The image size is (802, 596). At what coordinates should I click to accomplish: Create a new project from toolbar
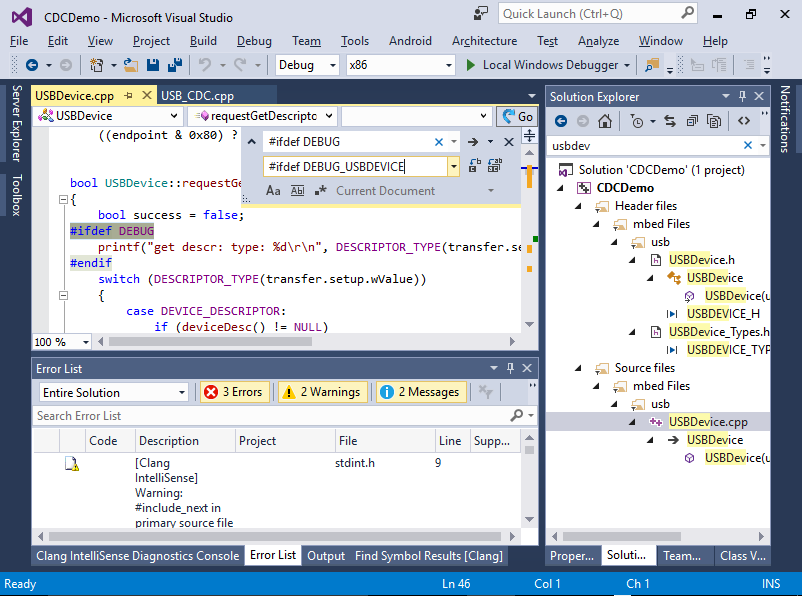tap(96, 65)
